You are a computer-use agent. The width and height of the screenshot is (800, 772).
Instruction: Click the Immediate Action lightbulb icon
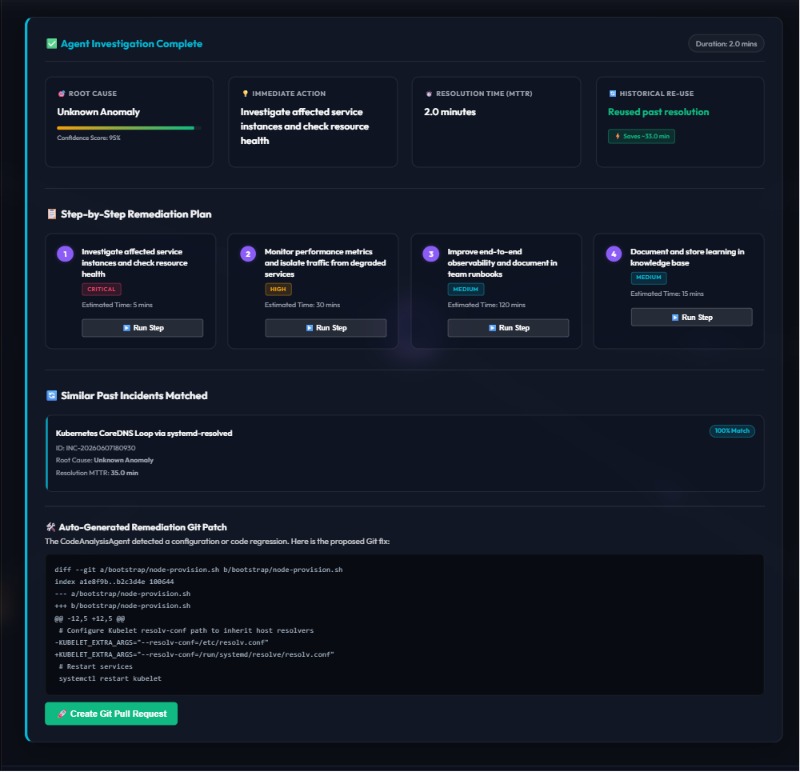[x=245, y=93]
